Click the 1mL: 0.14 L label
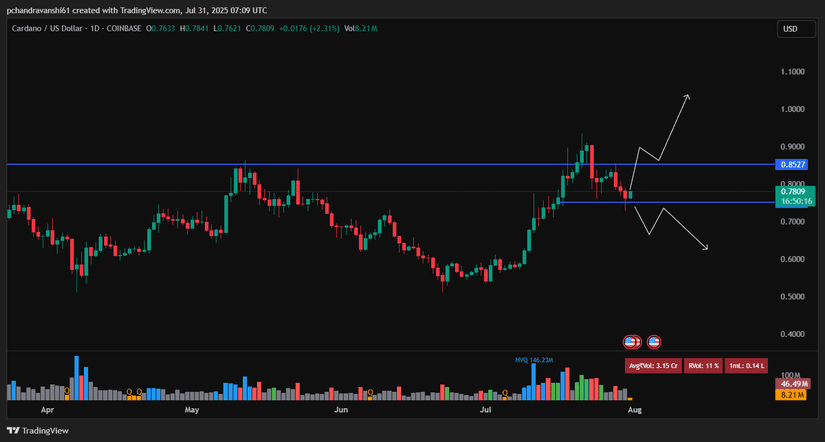 pyautogui.click(x=747, y=365)
